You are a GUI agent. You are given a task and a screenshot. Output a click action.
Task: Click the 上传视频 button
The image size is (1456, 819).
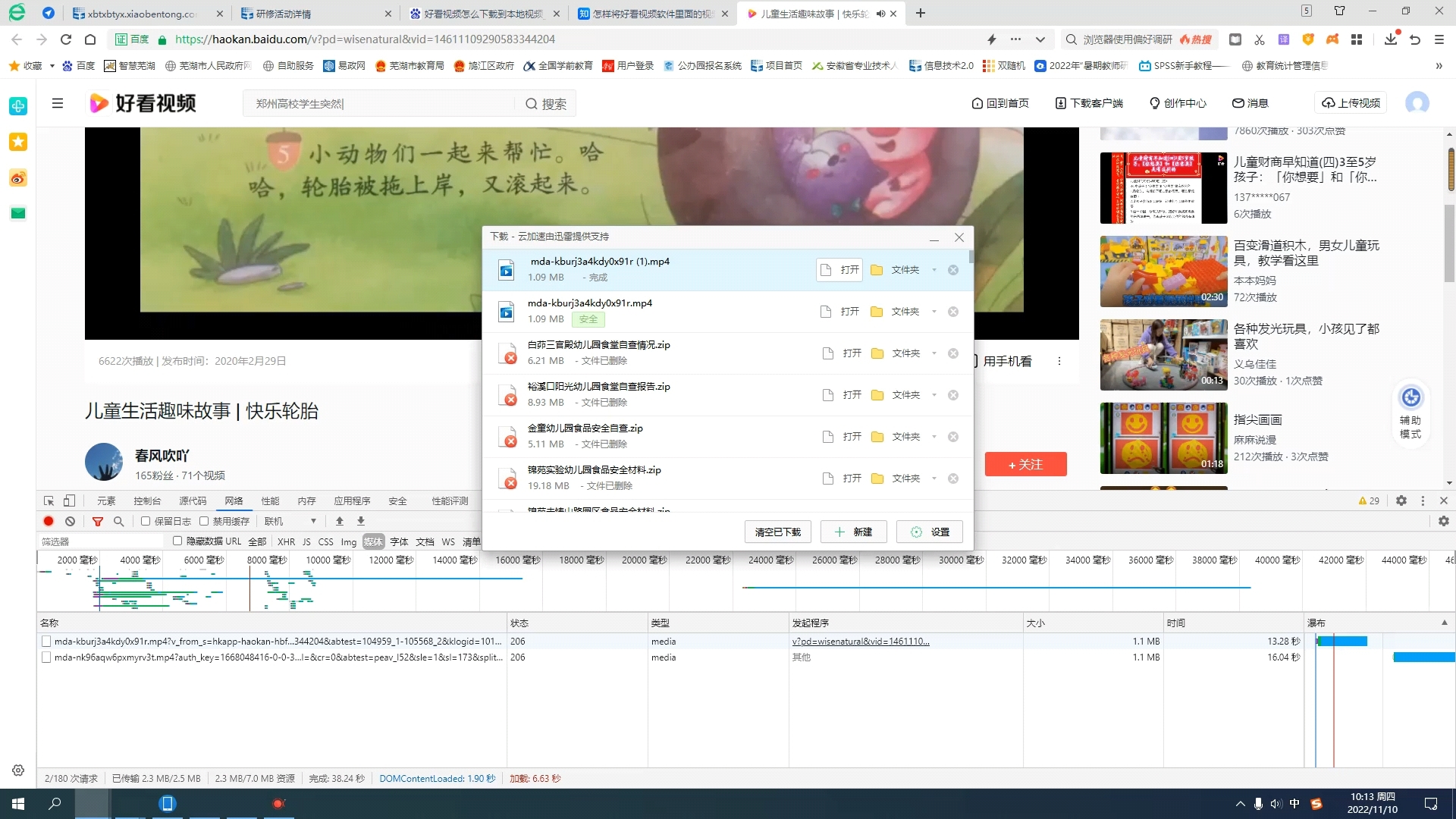coord(1351,103)
